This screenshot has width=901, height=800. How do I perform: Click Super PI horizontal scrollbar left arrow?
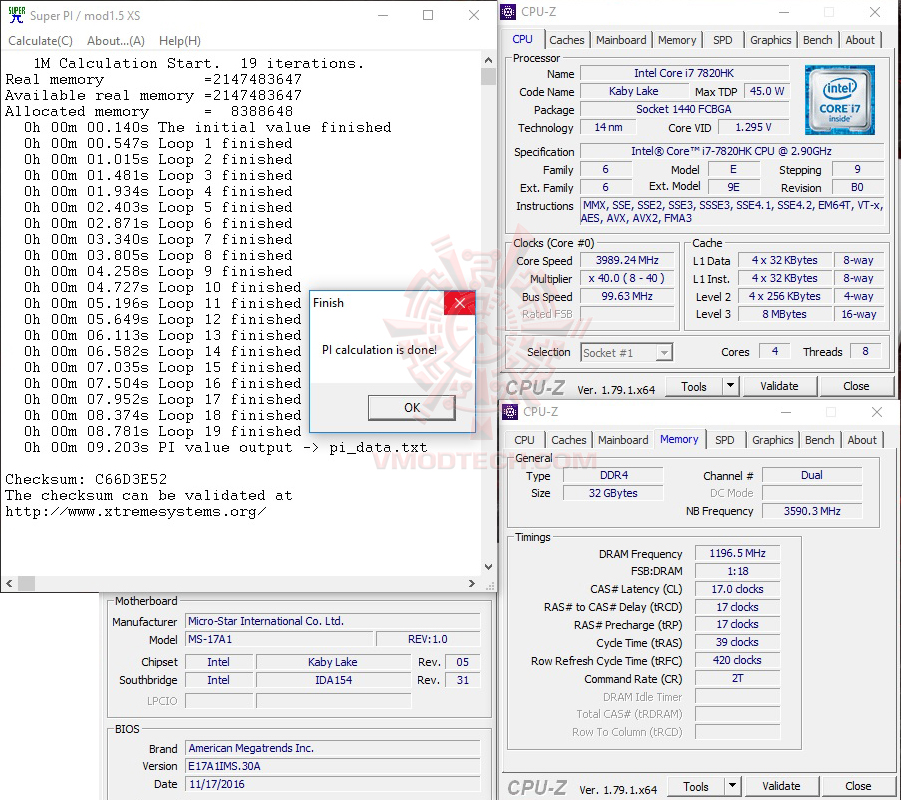[x=9, y=583]
